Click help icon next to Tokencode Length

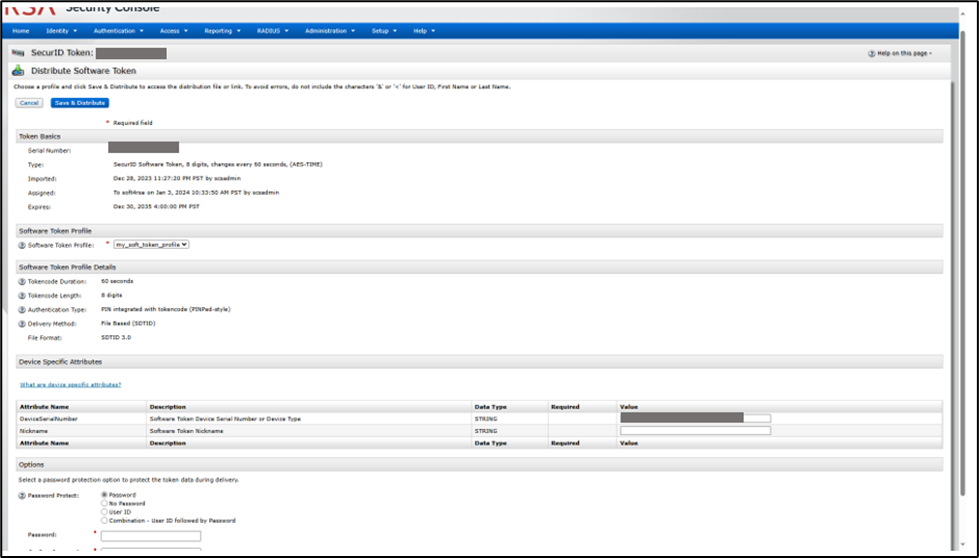[x=22, y=295]
